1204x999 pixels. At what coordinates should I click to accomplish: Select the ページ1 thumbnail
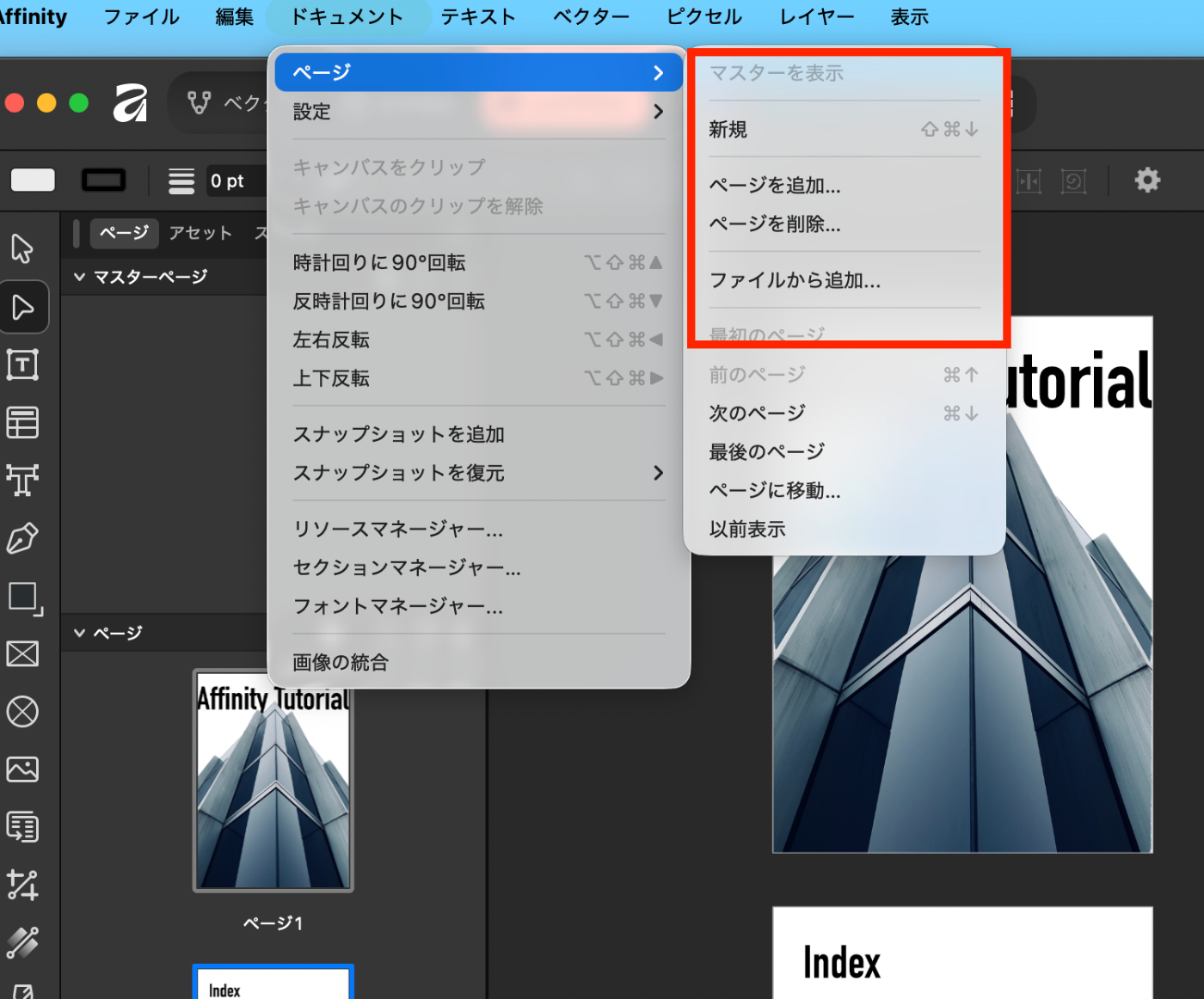[273, 781]
